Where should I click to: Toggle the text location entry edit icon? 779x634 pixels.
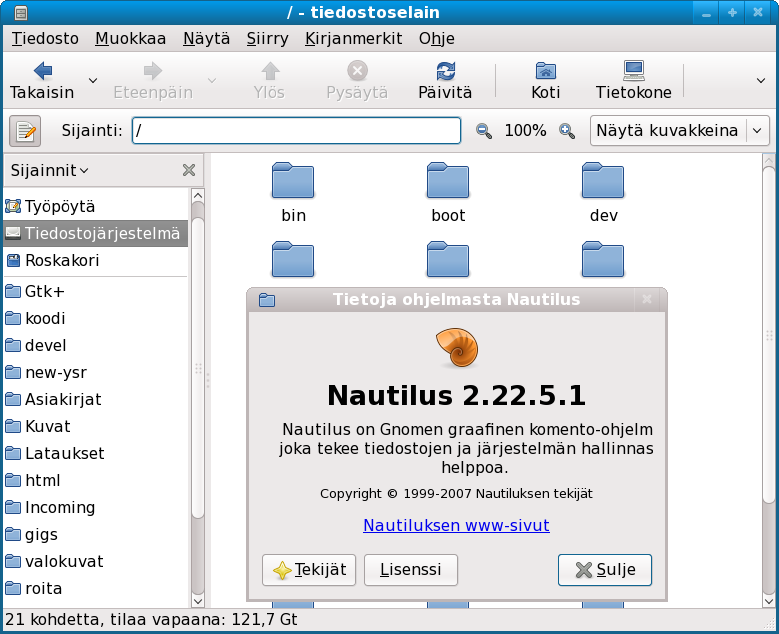[25, 131]
